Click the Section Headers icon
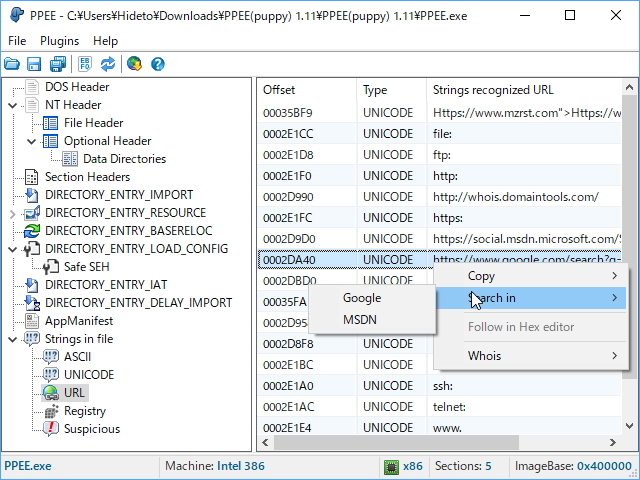This screenshot has height=480, width=640. coord(32,177)
